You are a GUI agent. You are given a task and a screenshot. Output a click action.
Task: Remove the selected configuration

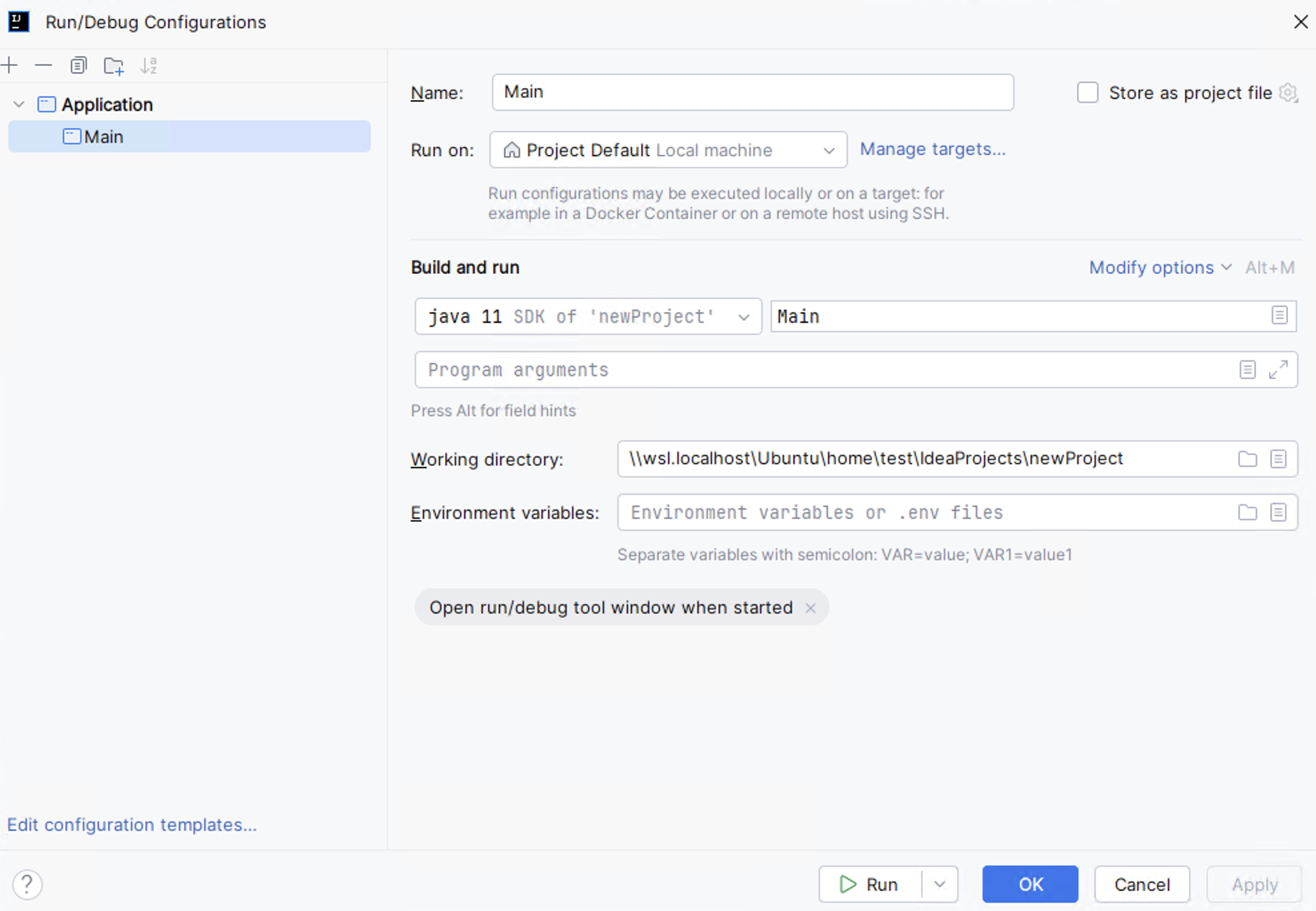[43, 65]
